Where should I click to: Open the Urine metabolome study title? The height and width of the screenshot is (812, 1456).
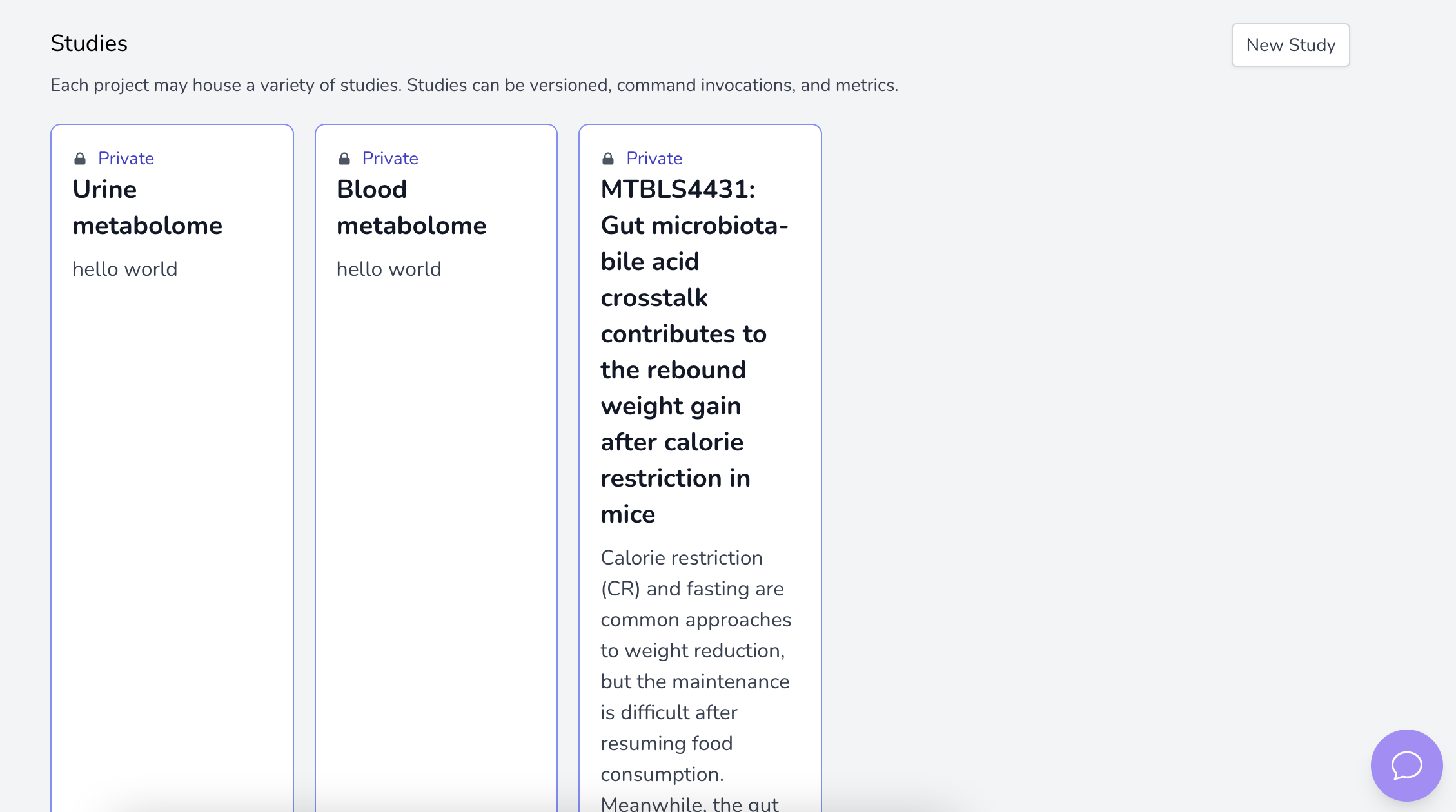147,208
